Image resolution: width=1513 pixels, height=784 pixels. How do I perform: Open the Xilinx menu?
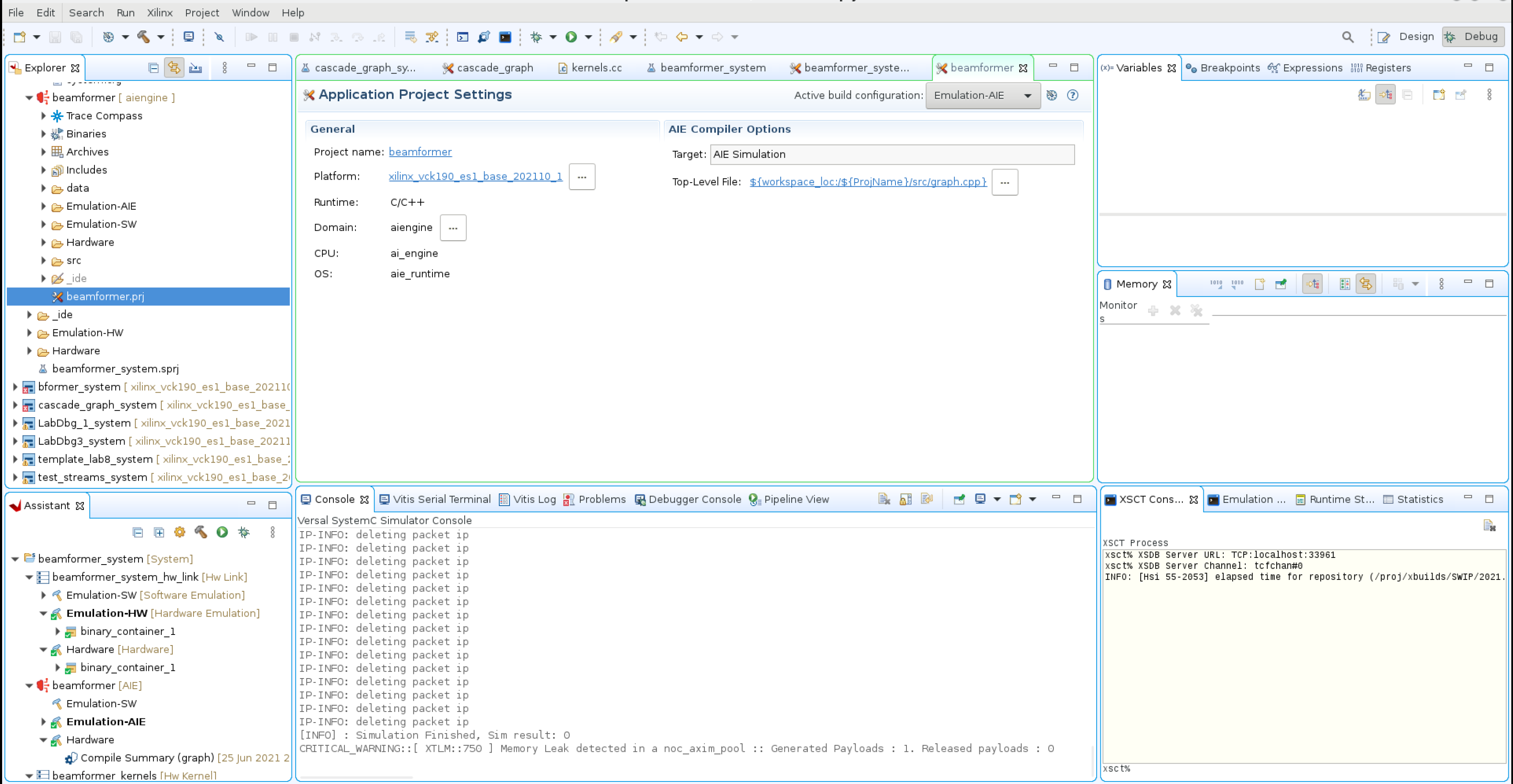click(159, 12)
